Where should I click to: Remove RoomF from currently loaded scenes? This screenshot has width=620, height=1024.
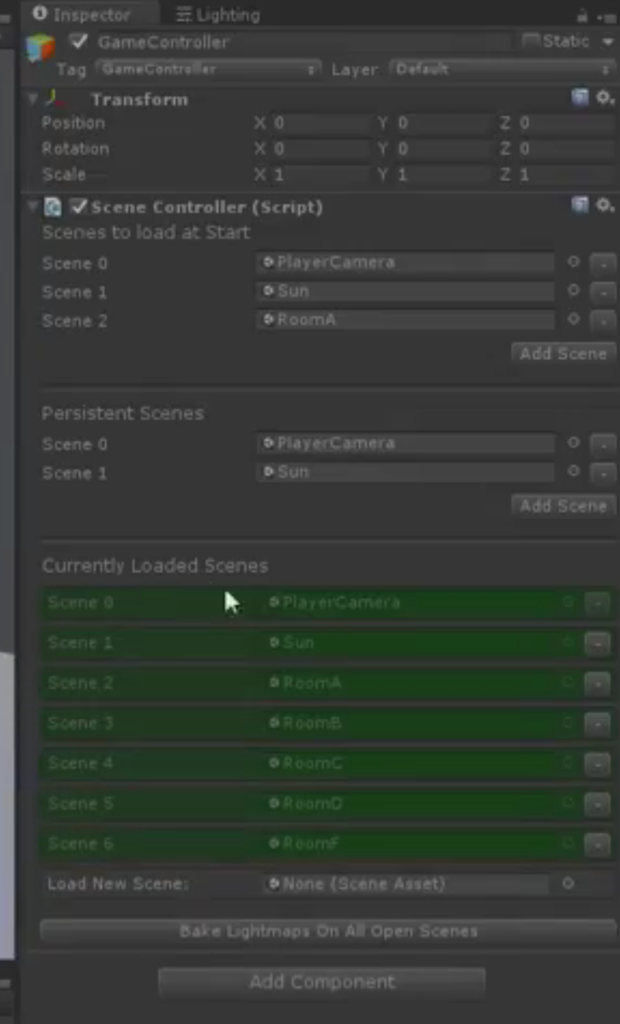(597, 844)
